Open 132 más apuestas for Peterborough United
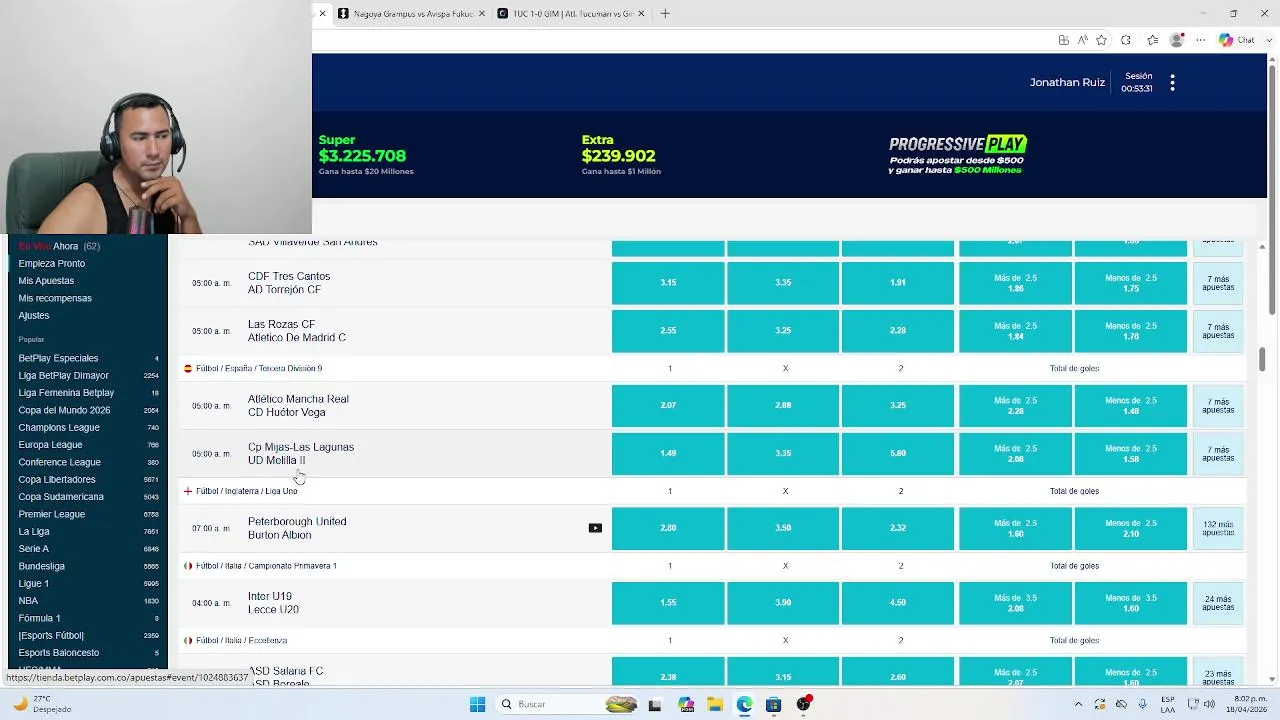Image resolution: width=1280 pixels, height=720 pixels. (x=1218, y=529)
